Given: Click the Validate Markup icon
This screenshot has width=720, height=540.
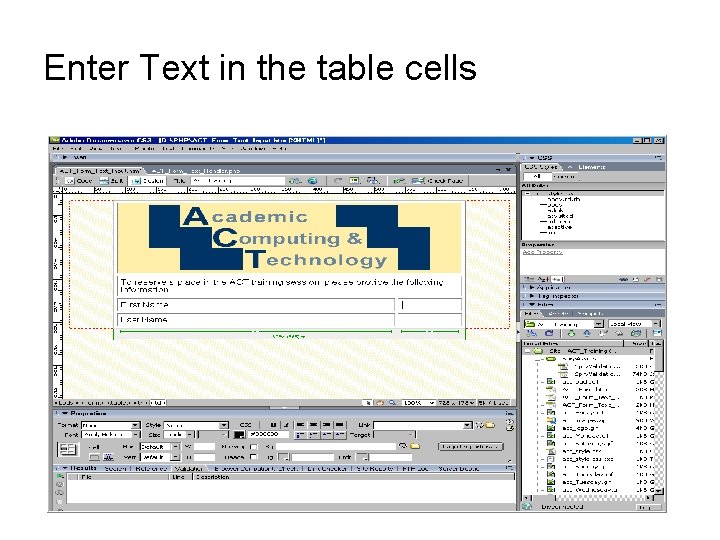Looking at the screenshot, I should (398, 181).
